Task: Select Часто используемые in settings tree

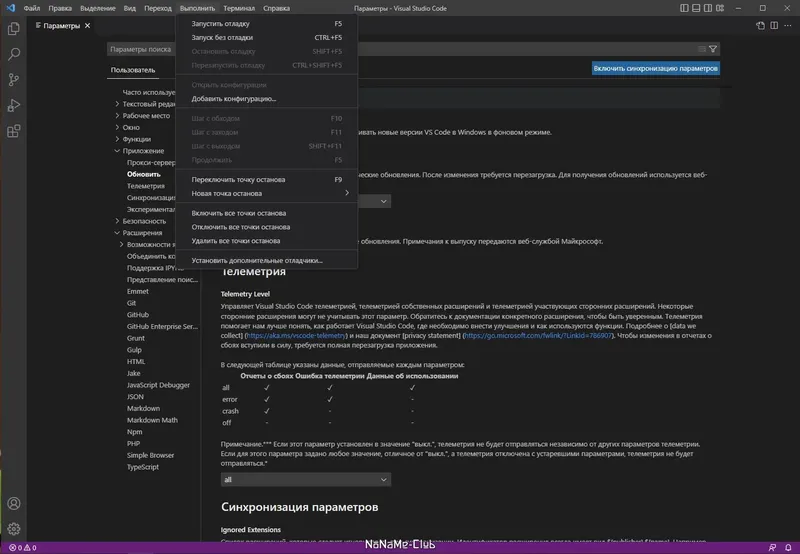Action: tap(148, 92)
